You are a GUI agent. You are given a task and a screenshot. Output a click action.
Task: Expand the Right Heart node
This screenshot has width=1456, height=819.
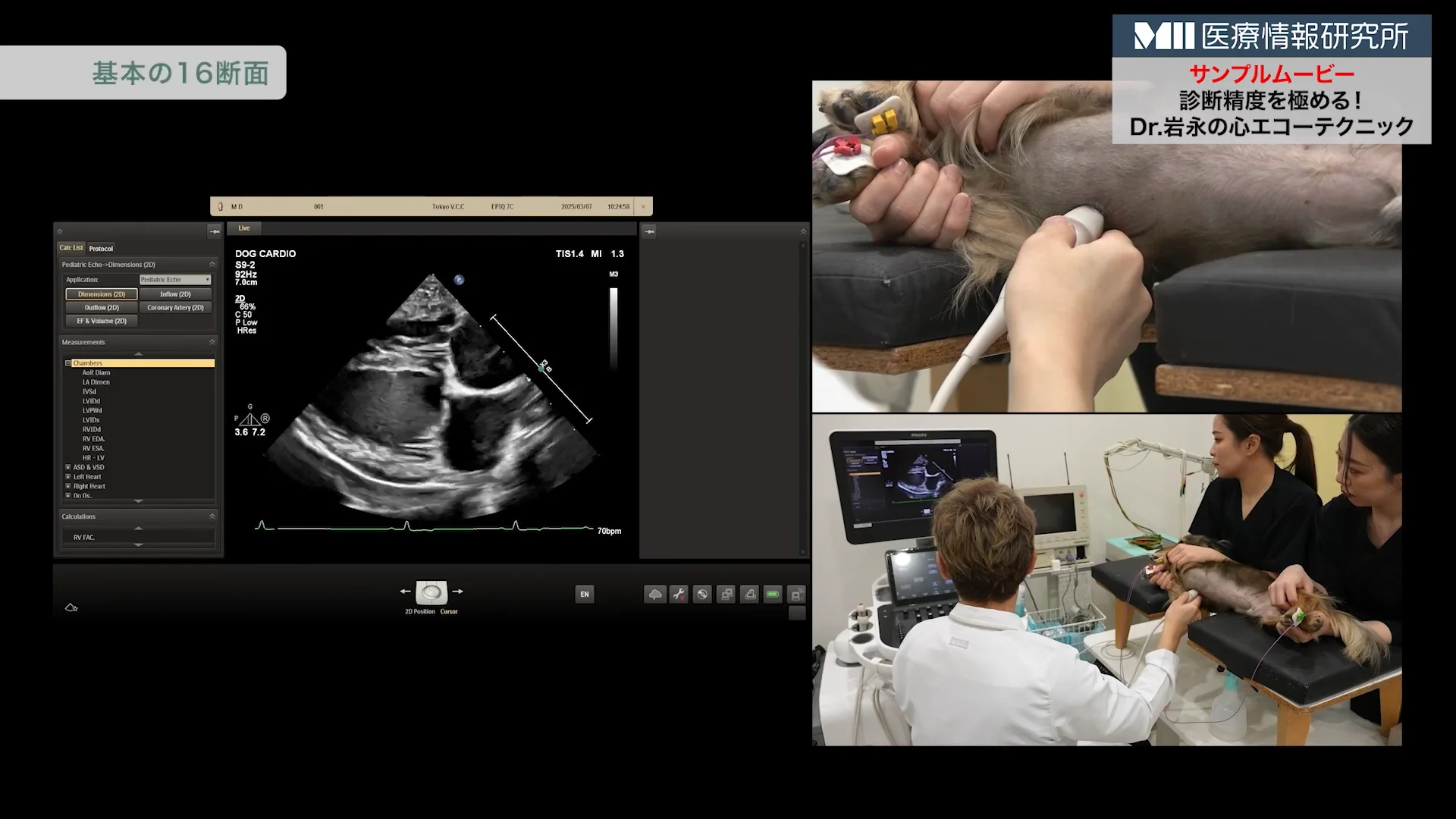[67, 486]
